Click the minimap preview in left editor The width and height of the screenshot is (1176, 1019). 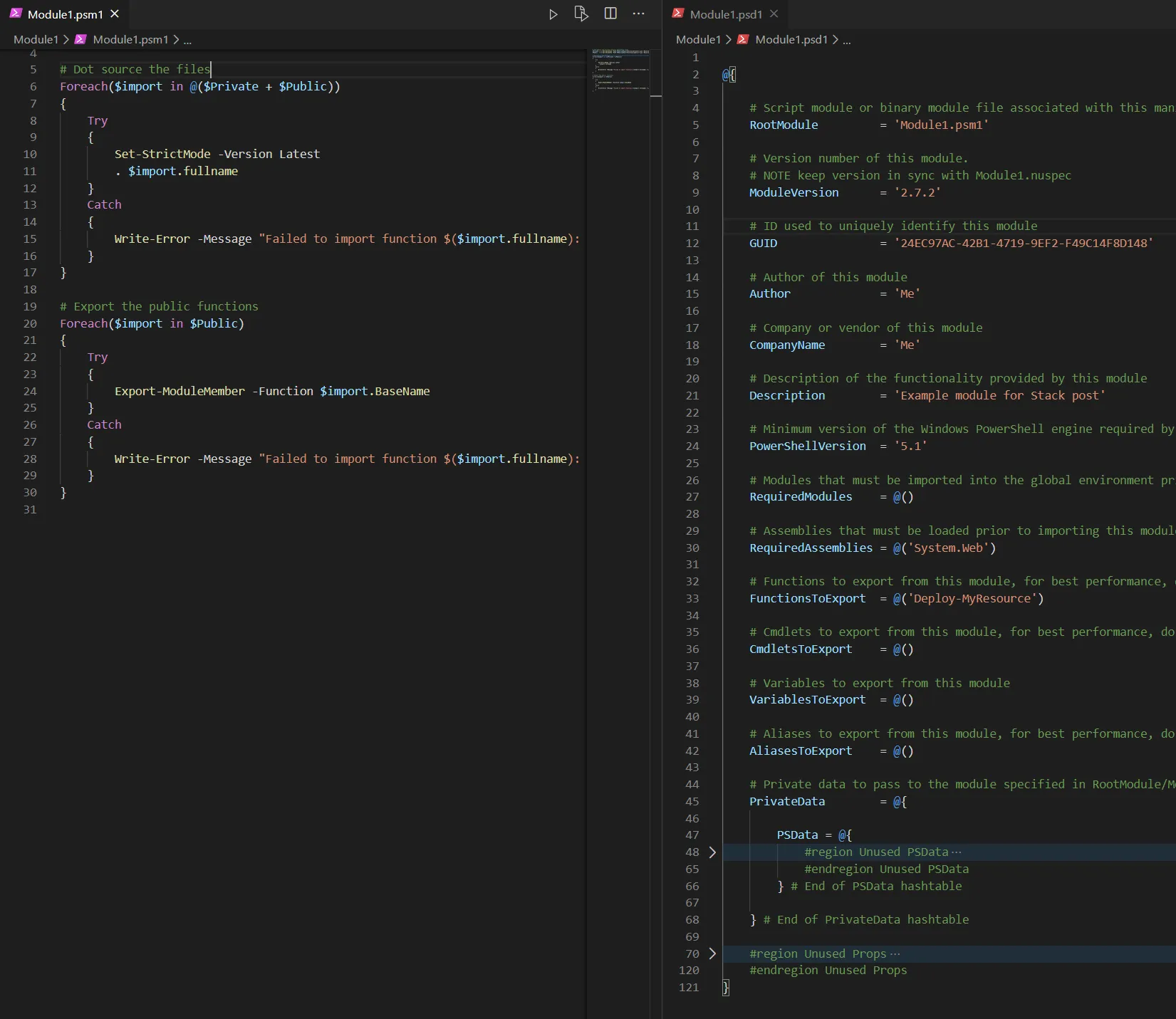[620, 70]
